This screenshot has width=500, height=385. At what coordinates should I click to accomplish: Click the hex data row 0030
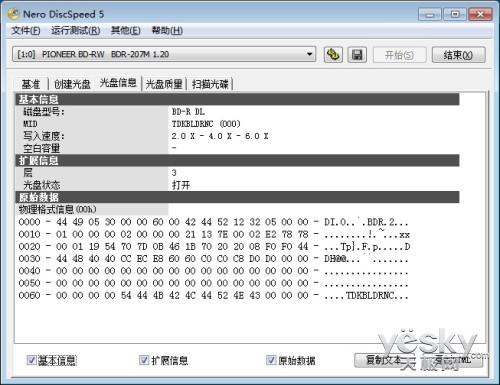213,259
